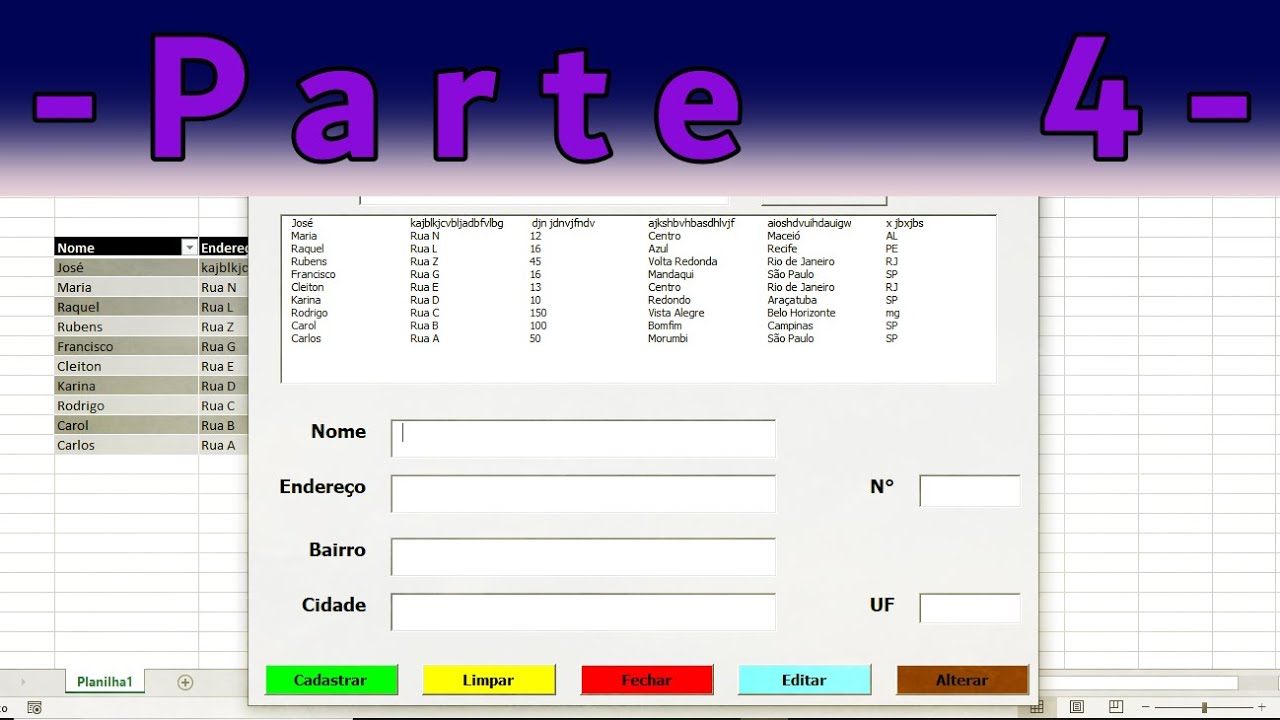Click worksheet cell Rua Z
1280x720 pixels.
pyautogui.click(x=223, y=327)
